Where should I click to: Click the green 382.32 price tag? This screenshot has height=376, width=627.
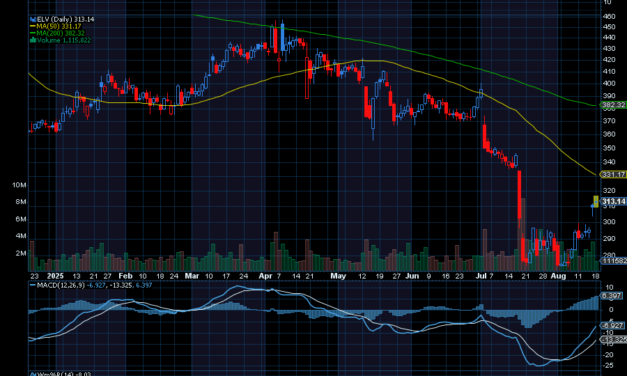coord(614,105)
